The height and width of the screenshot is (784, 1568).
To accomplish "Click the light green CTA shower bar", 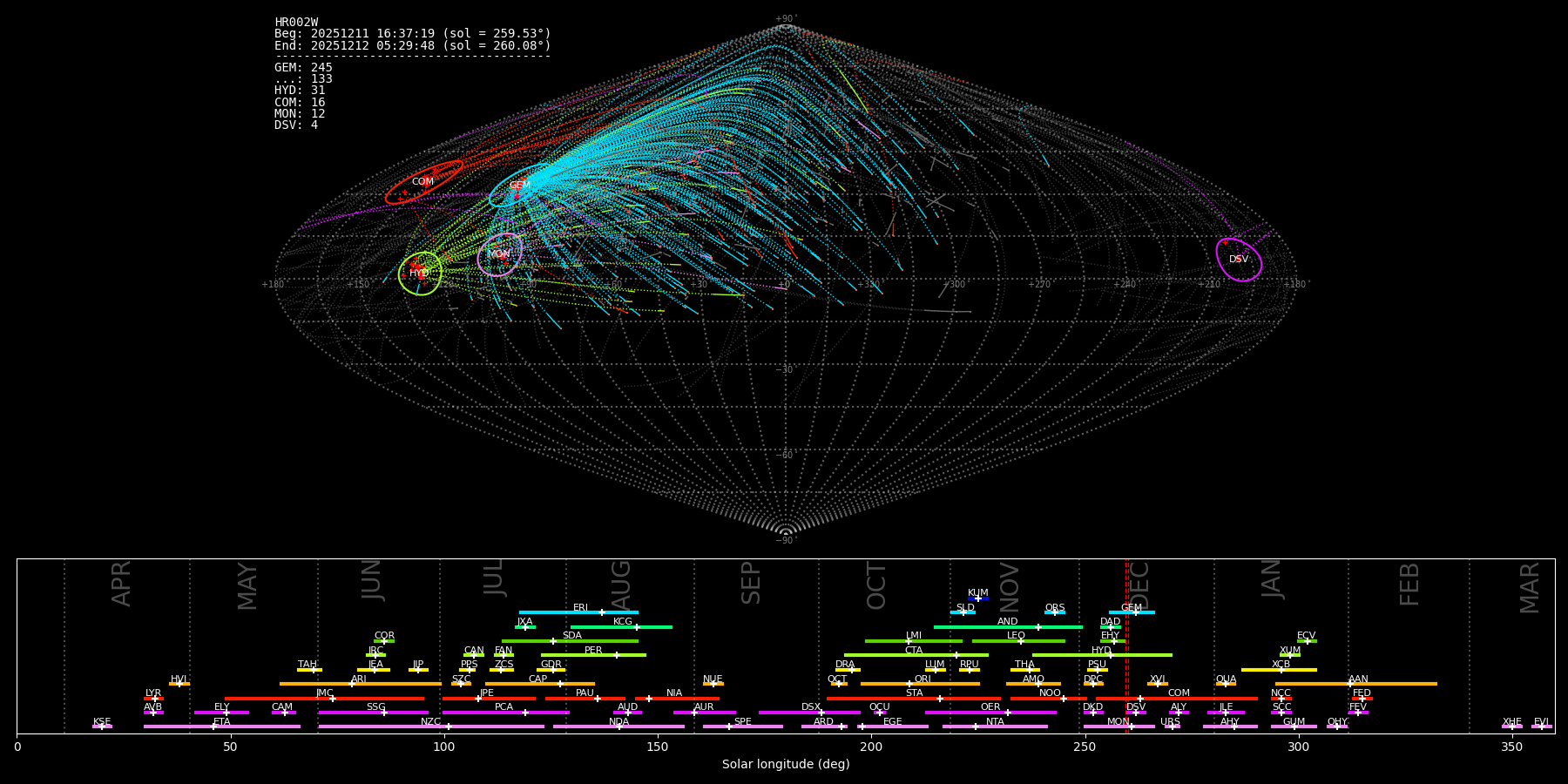I will [x=916, y=655].
